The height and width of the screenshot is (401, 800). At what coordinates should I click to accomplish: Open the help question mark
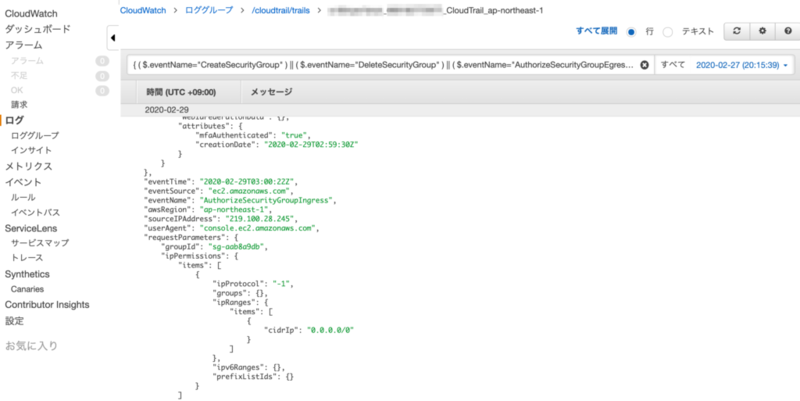pos(787,31)
